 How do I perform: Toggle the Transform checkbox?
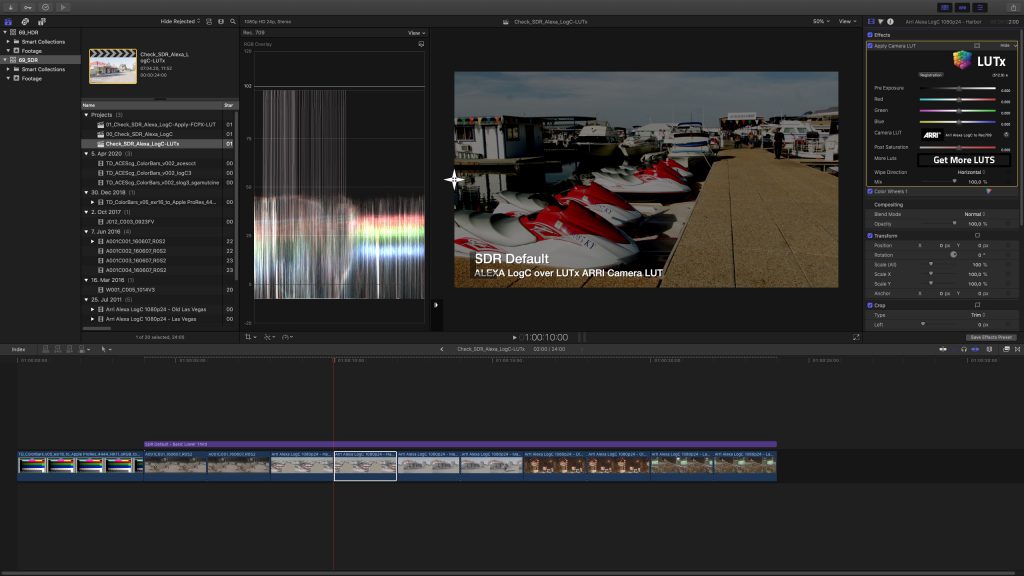(870, 235)
